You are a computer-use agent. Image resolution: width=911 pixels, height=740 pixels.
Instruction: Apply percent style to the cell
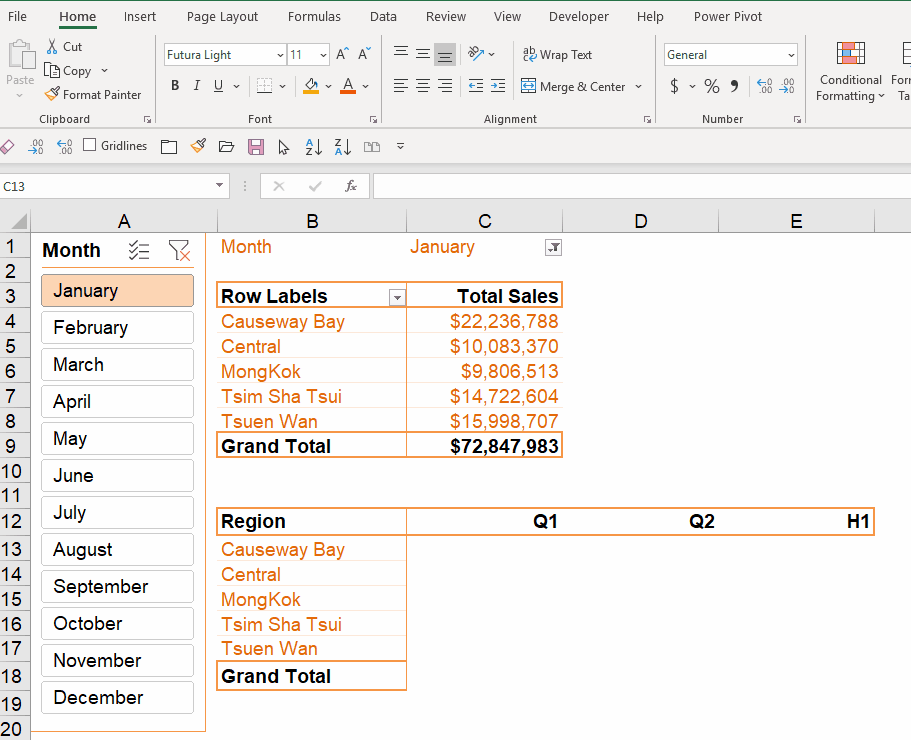point(711,87)
